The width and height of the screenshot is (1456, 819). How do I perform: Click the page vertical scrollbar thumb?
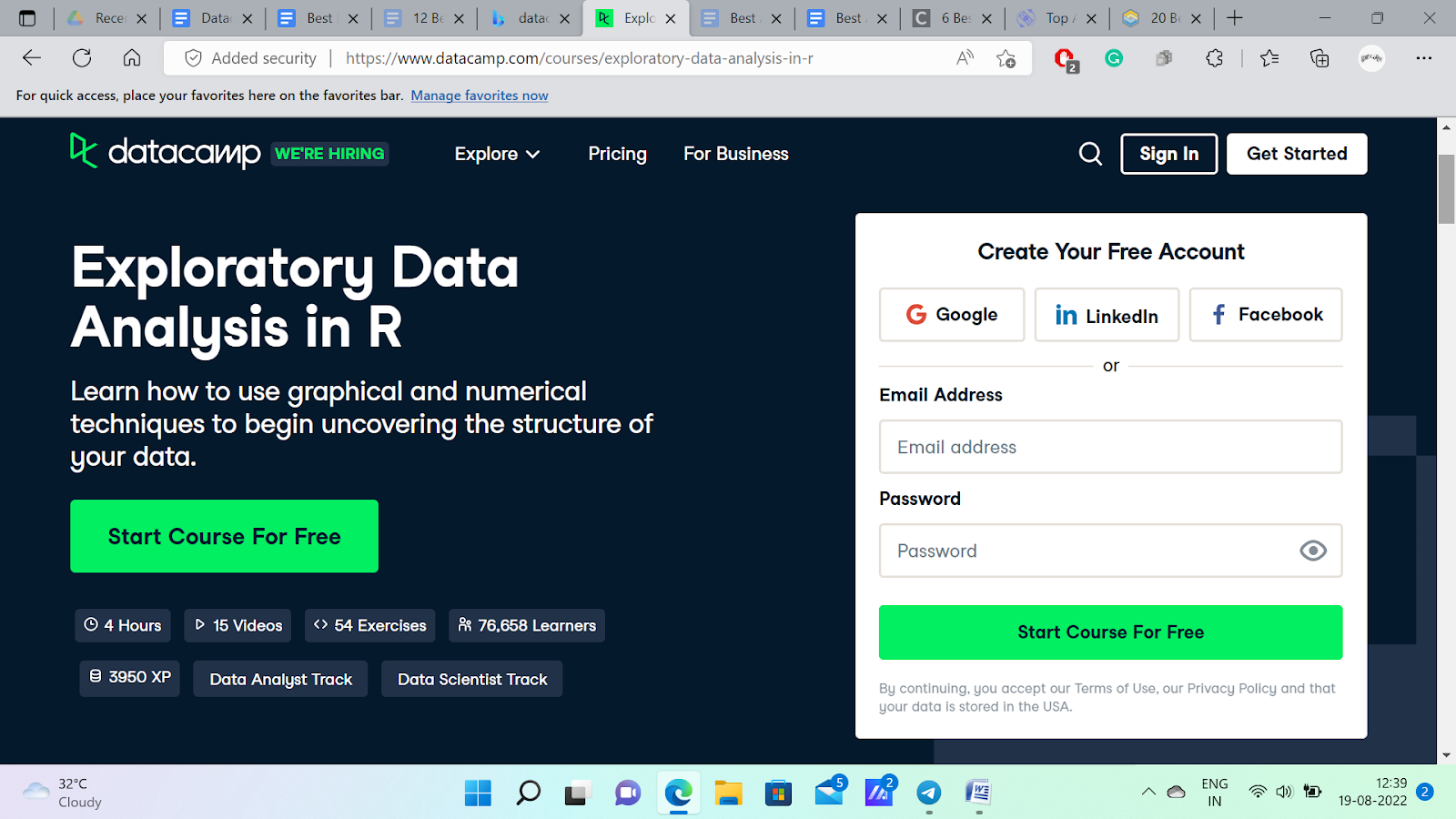(1446, 189)
